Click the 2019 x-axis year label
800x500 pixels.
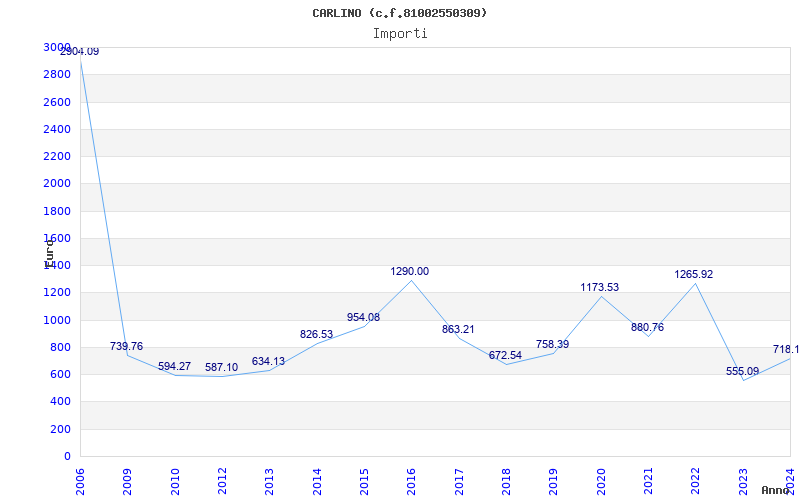pos(554,482)
